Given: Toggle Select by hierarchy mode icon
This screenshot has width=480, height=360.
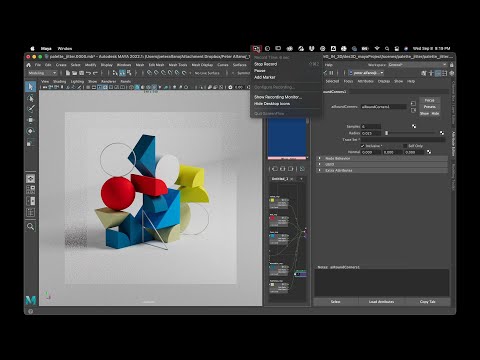Looking at the screenshot, I should 115,73.
